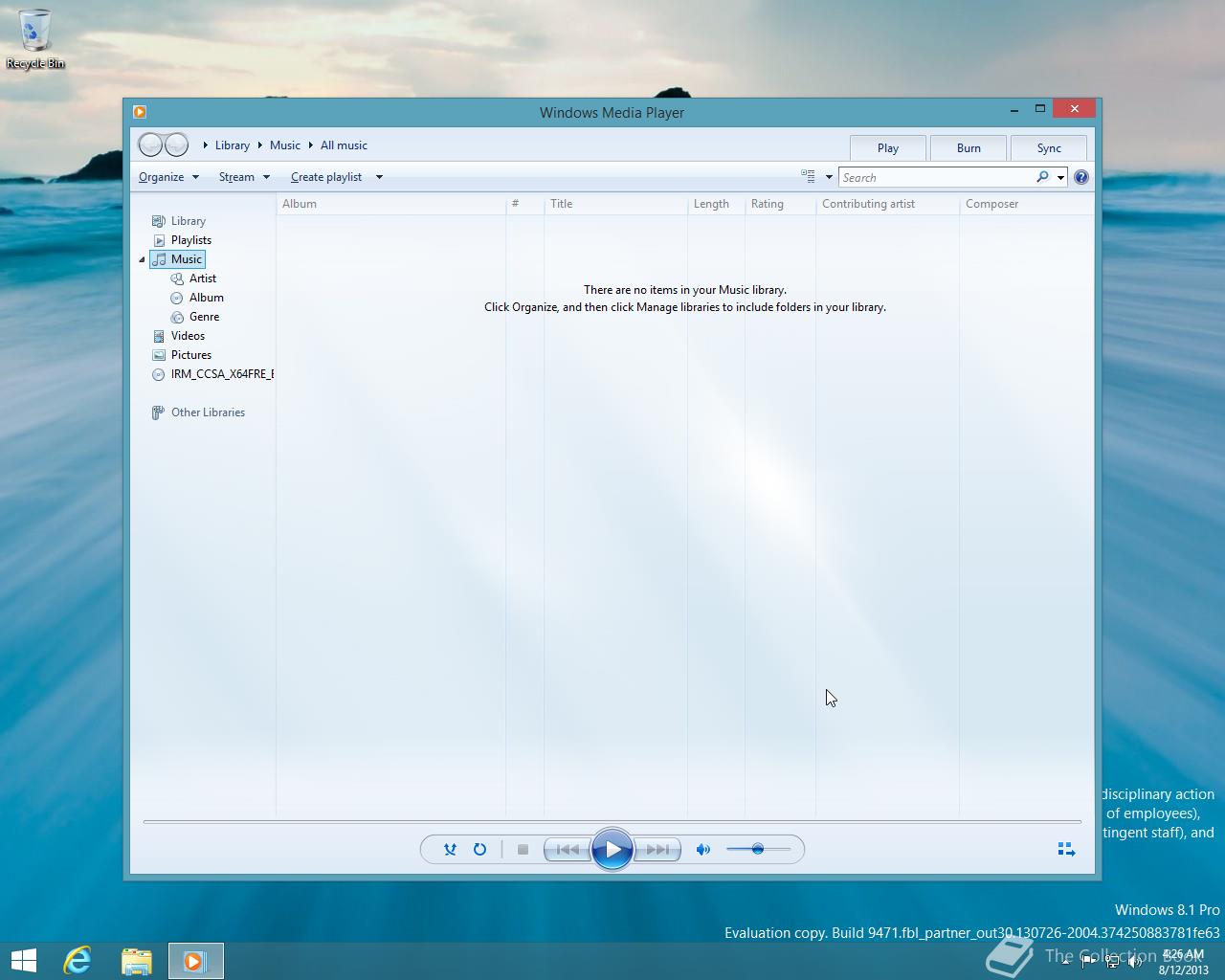1225x980 pixels.
Task: Sort by the Length column header
Action: (x=716, y=204)
